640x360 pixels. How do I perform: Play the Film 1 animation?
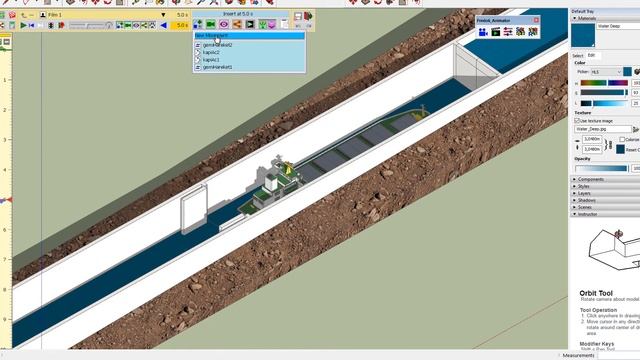(x=23, y=25)
